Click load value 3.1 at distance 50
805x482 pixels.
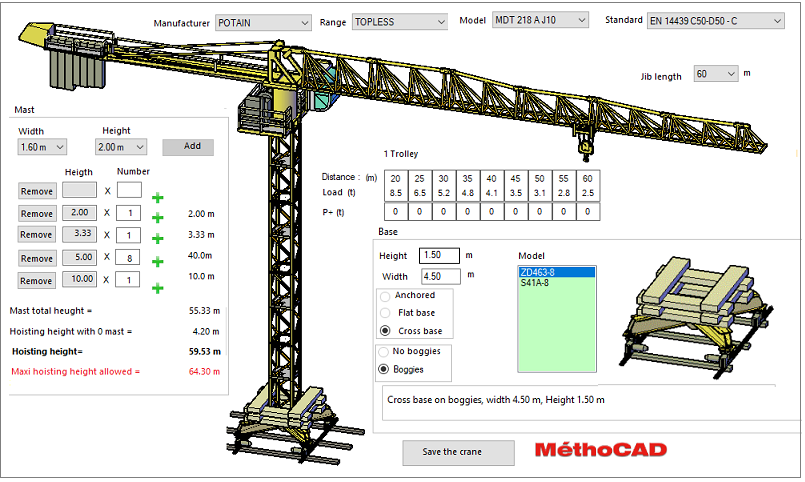pos(539,193)
